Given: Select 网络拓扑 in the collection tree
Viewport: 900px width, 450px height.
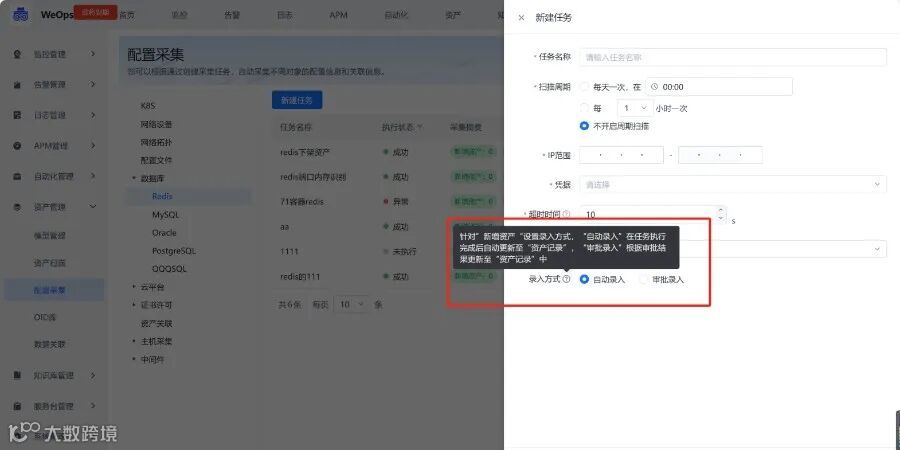Looking at the screenshot, I should tap(156, 142).
